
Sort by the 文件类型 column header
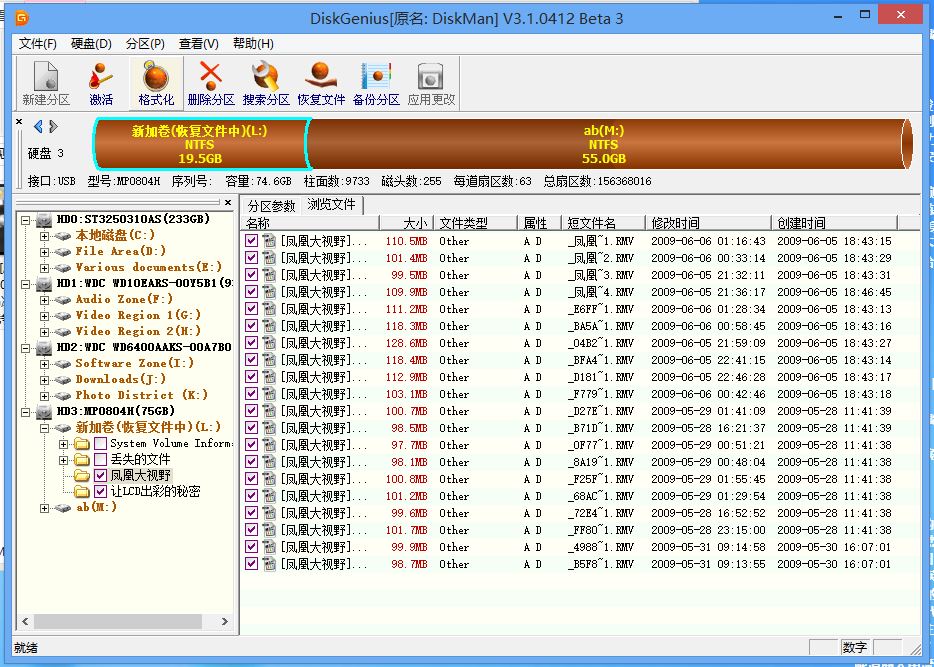[475, 223]
